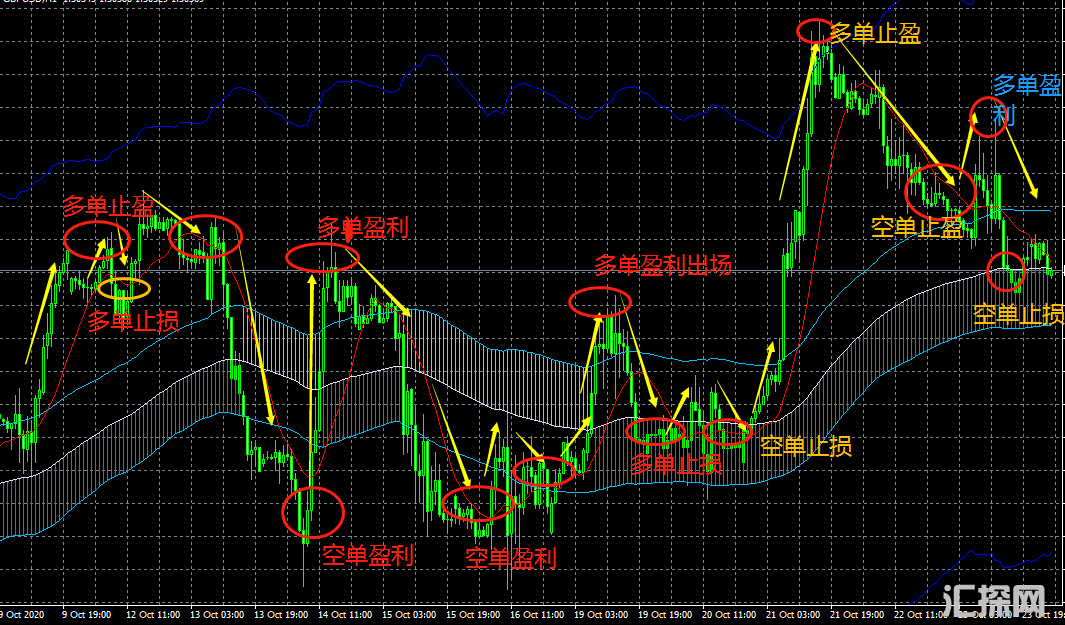Click the "21 Oct 19:00" time axis label
The width and height of the screenshot is (1065, 625).
click(857, 615)
